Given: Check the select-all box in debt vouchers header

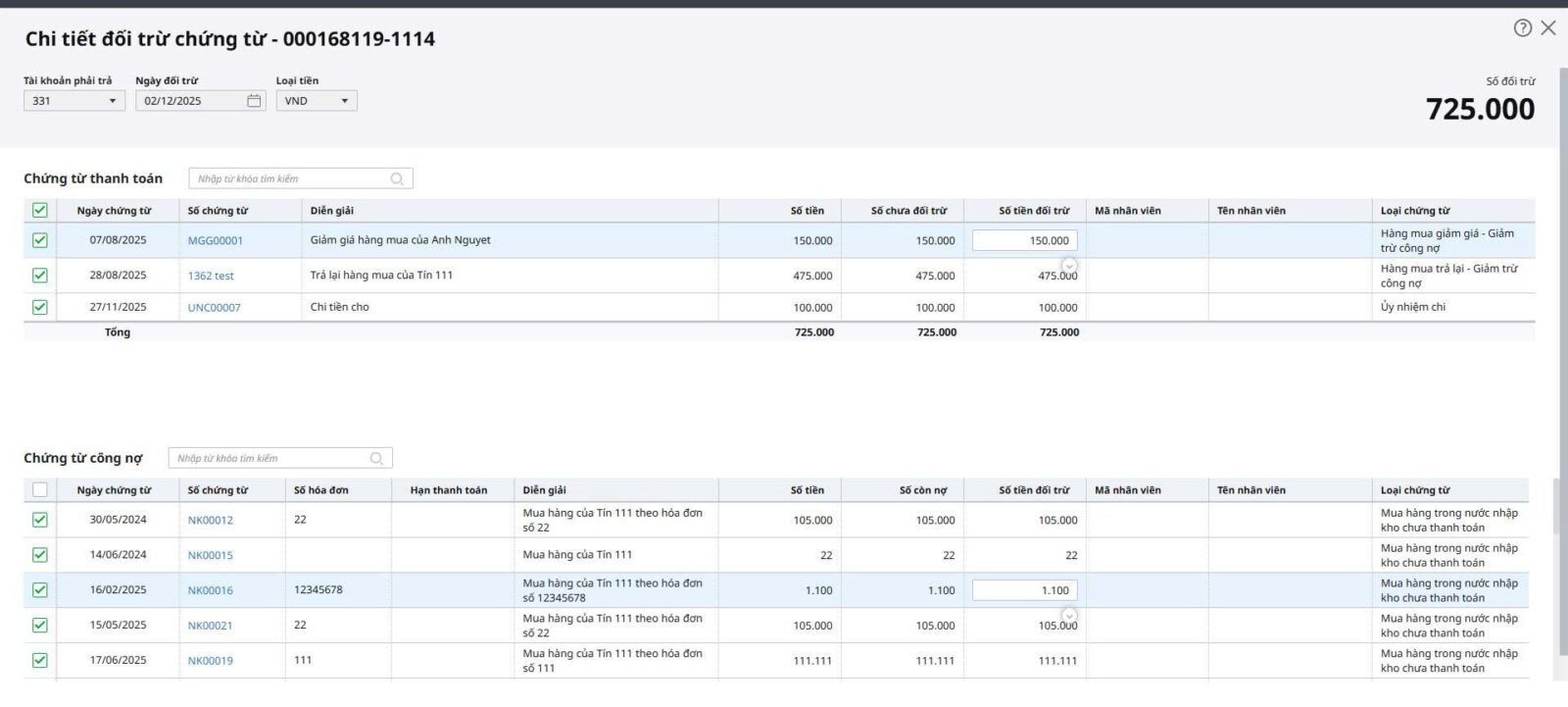Looking at the screenshot, I should click(40, 490).
